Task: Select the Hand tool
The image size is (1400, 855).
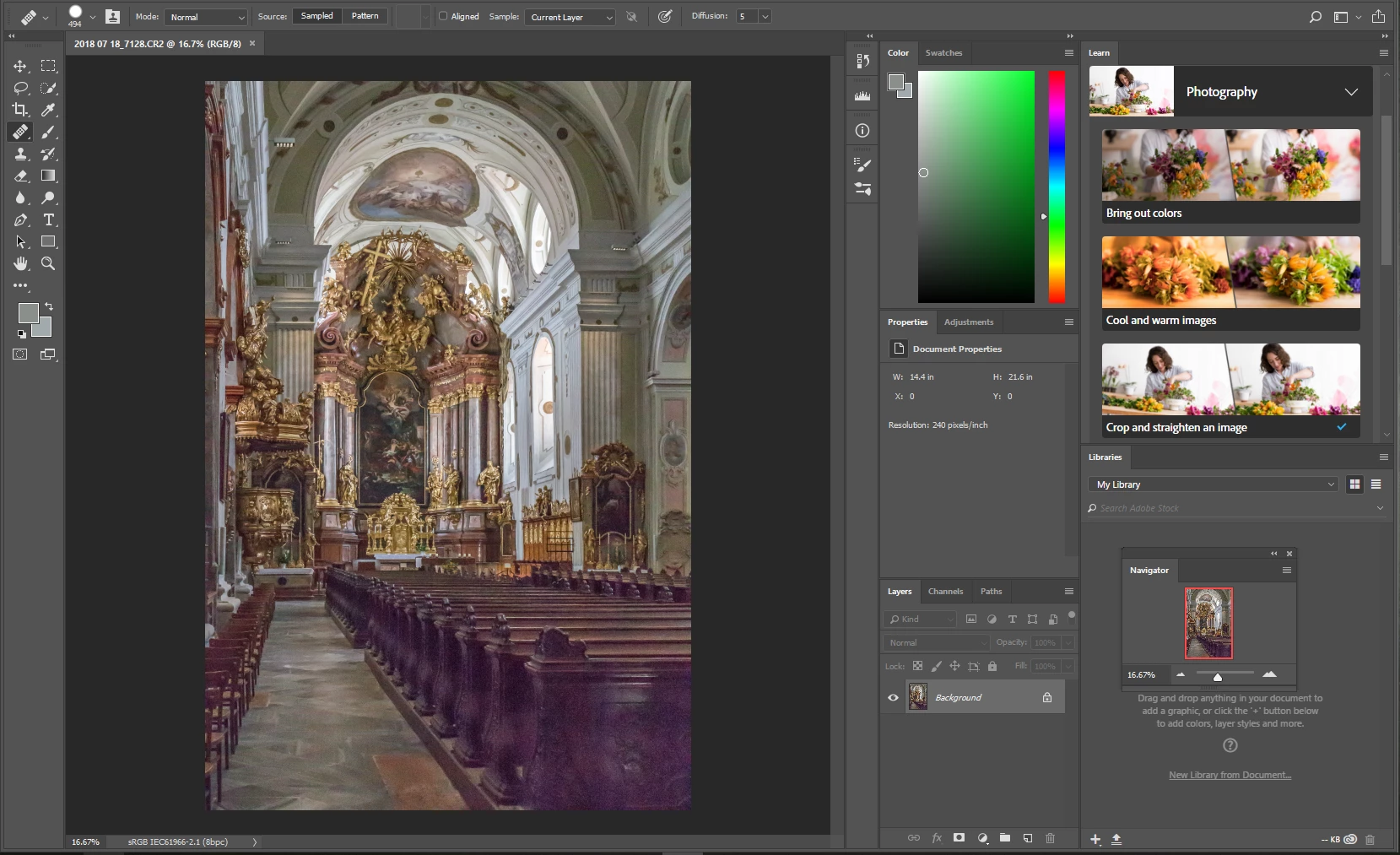Action: point(20,263)
